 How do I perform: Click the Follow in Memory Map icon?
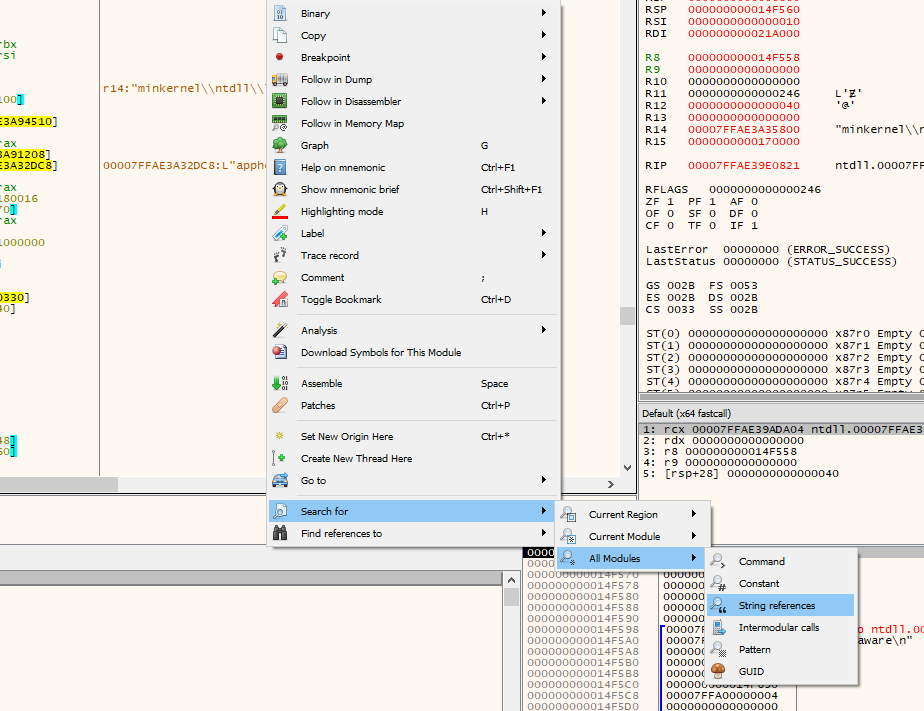(280, 123)
